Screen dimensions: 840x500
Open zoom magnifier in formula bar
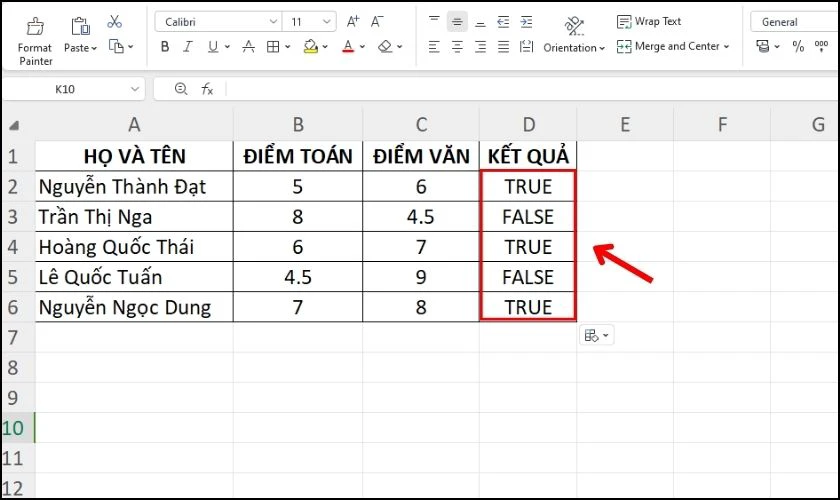coord(181,89)
